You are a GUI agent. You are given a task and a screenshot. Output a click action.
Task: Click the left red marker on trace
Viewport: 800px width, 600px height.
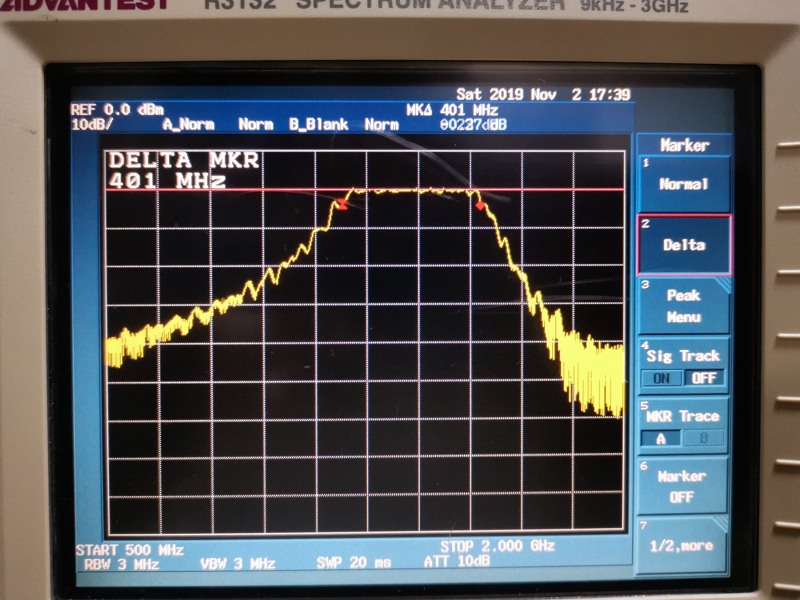[x=341, y=204]
